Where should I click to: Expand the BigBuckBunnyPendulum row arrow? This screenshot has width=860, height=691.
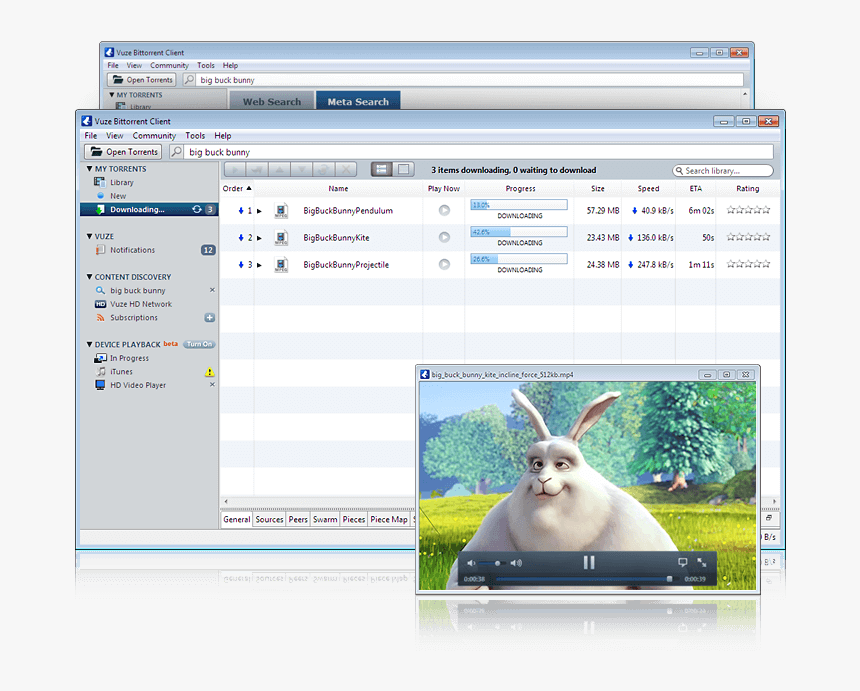259,211
